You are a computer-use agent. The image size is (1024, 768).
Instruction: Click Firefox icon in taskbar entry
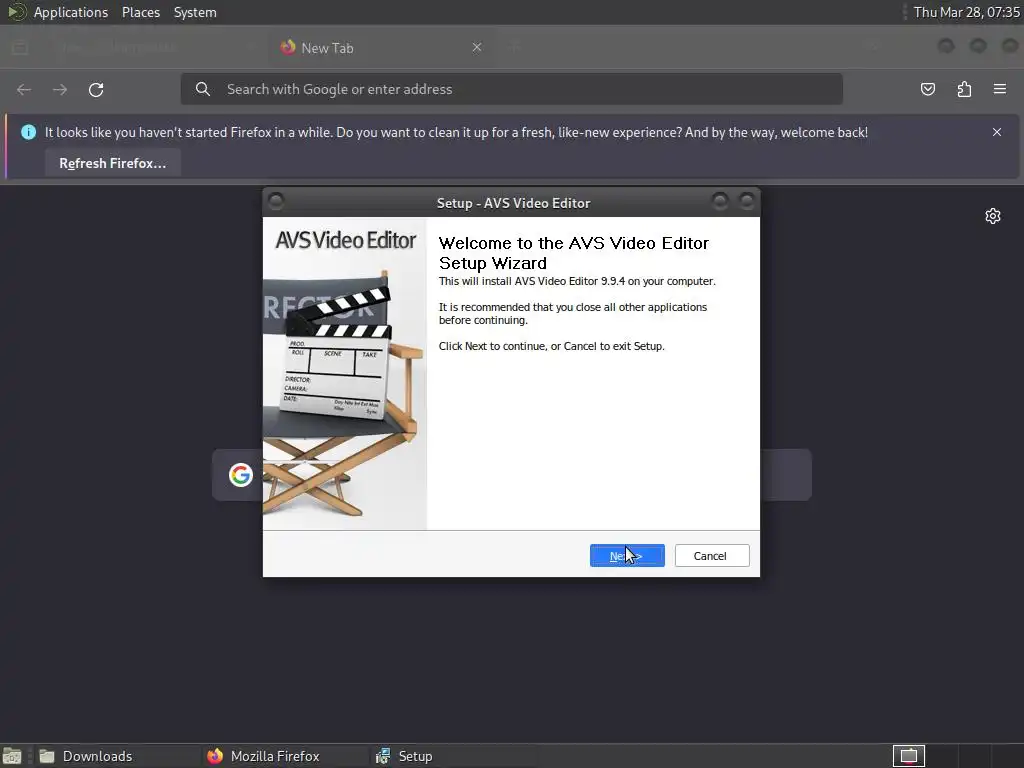(215, 756)
